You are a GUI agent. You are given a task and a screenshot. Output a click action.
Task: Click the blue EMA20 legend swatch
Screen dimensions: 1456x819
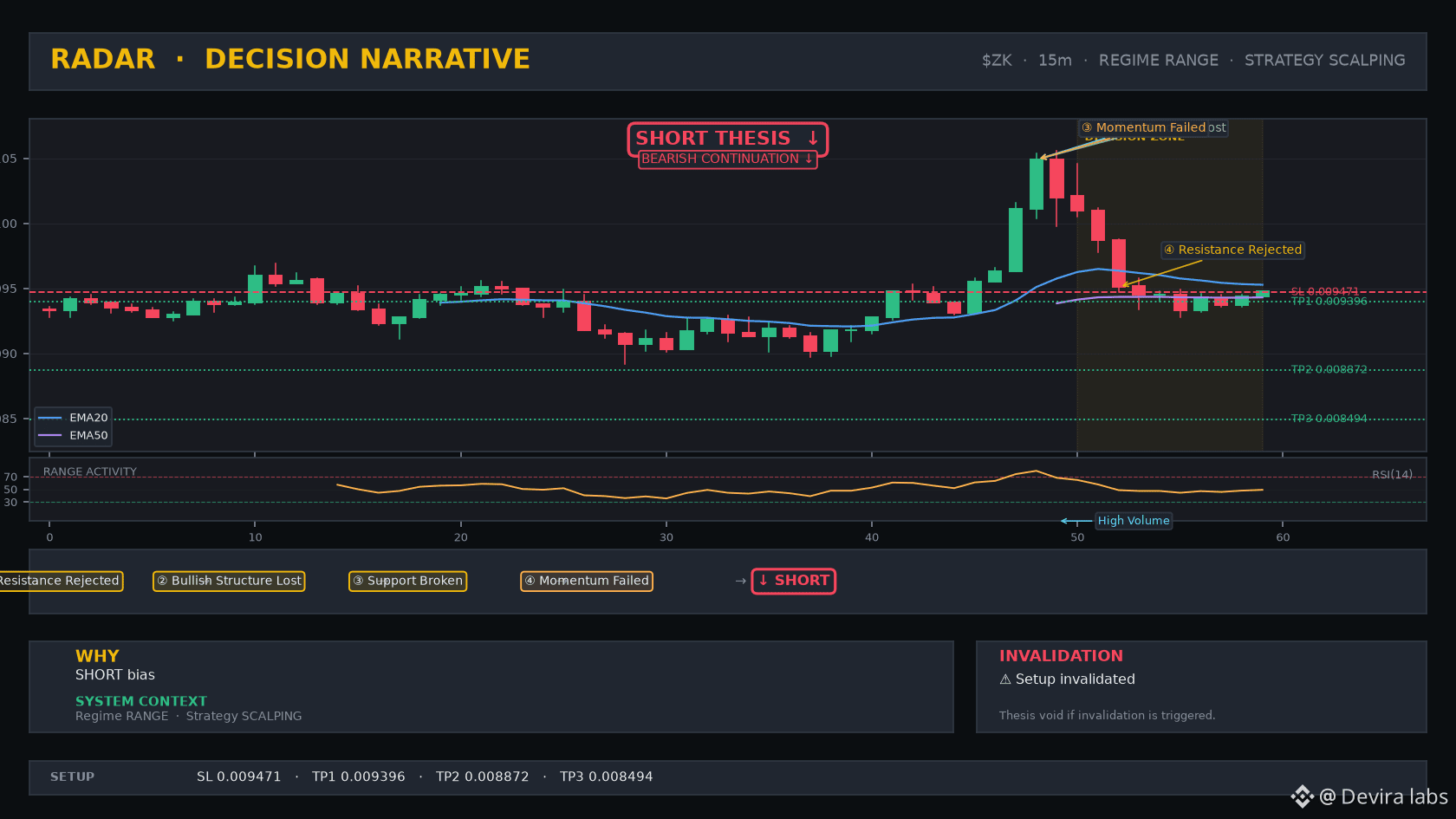(50, 418)
